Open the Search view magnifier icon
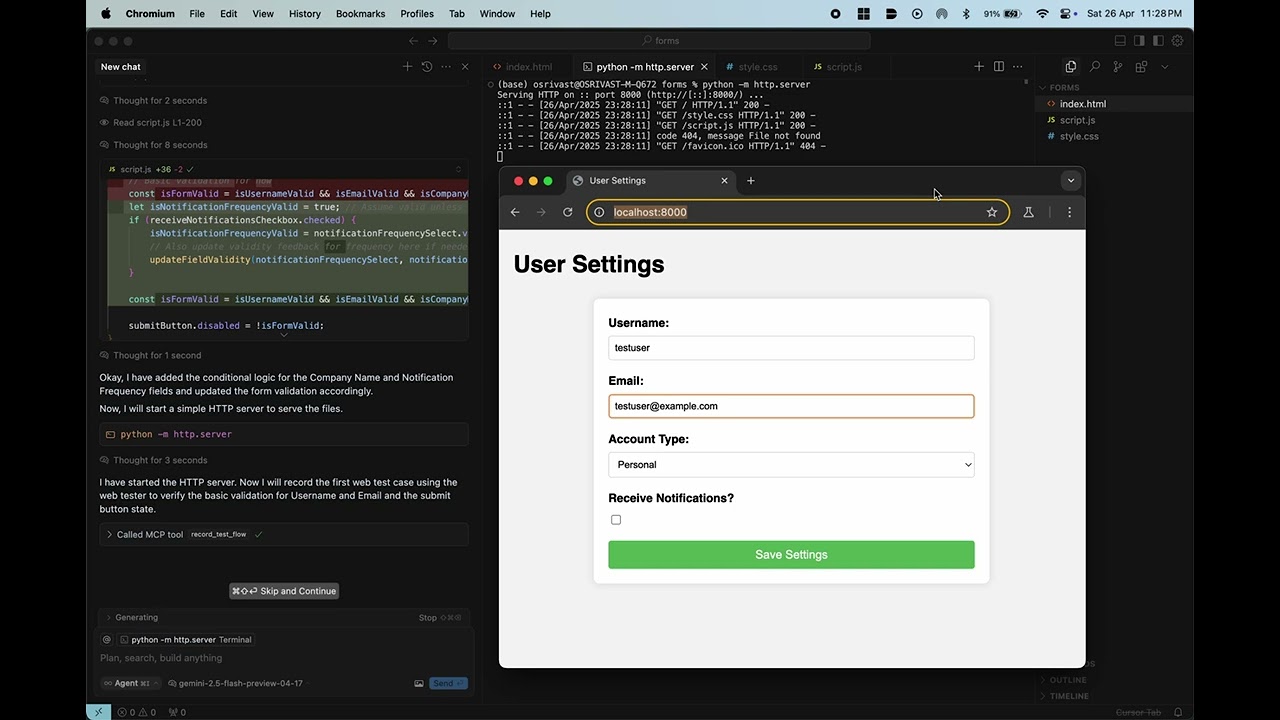 click(x=1095, y=67)
